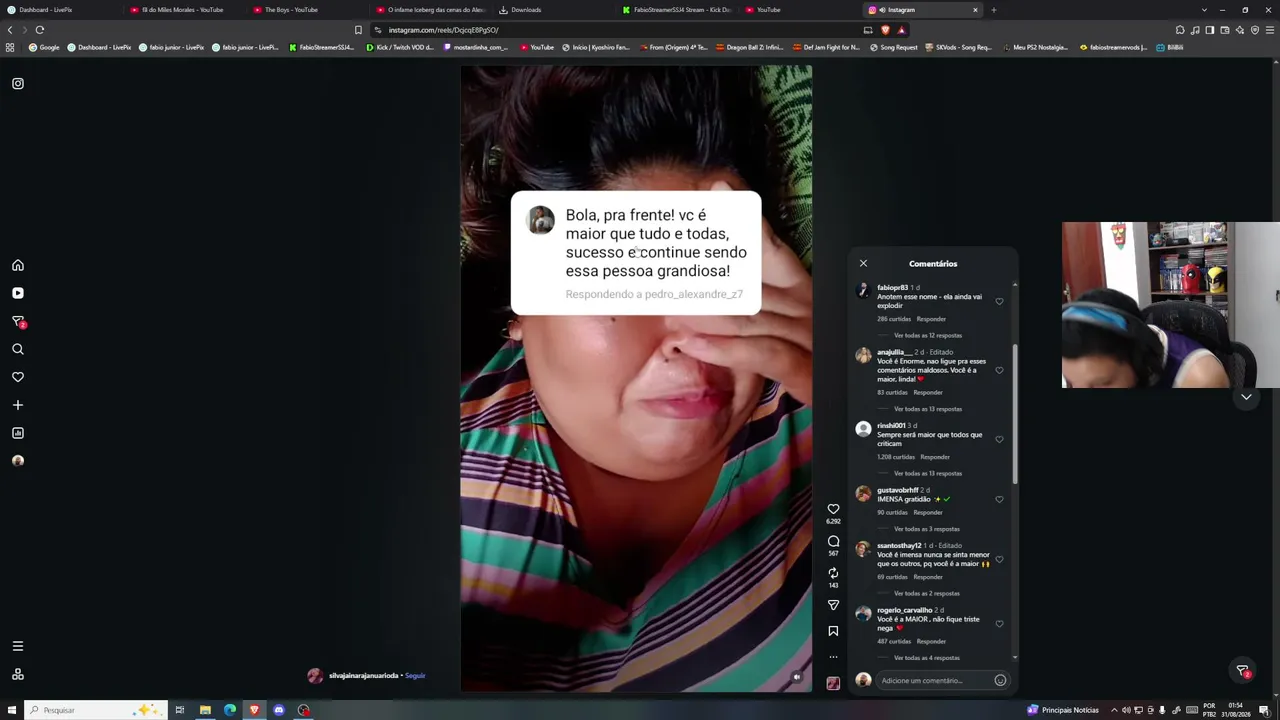1280x720 pixels.
Task: Expand 'Ver todas as 2 respostas'
Action: (x=927, y=594)
